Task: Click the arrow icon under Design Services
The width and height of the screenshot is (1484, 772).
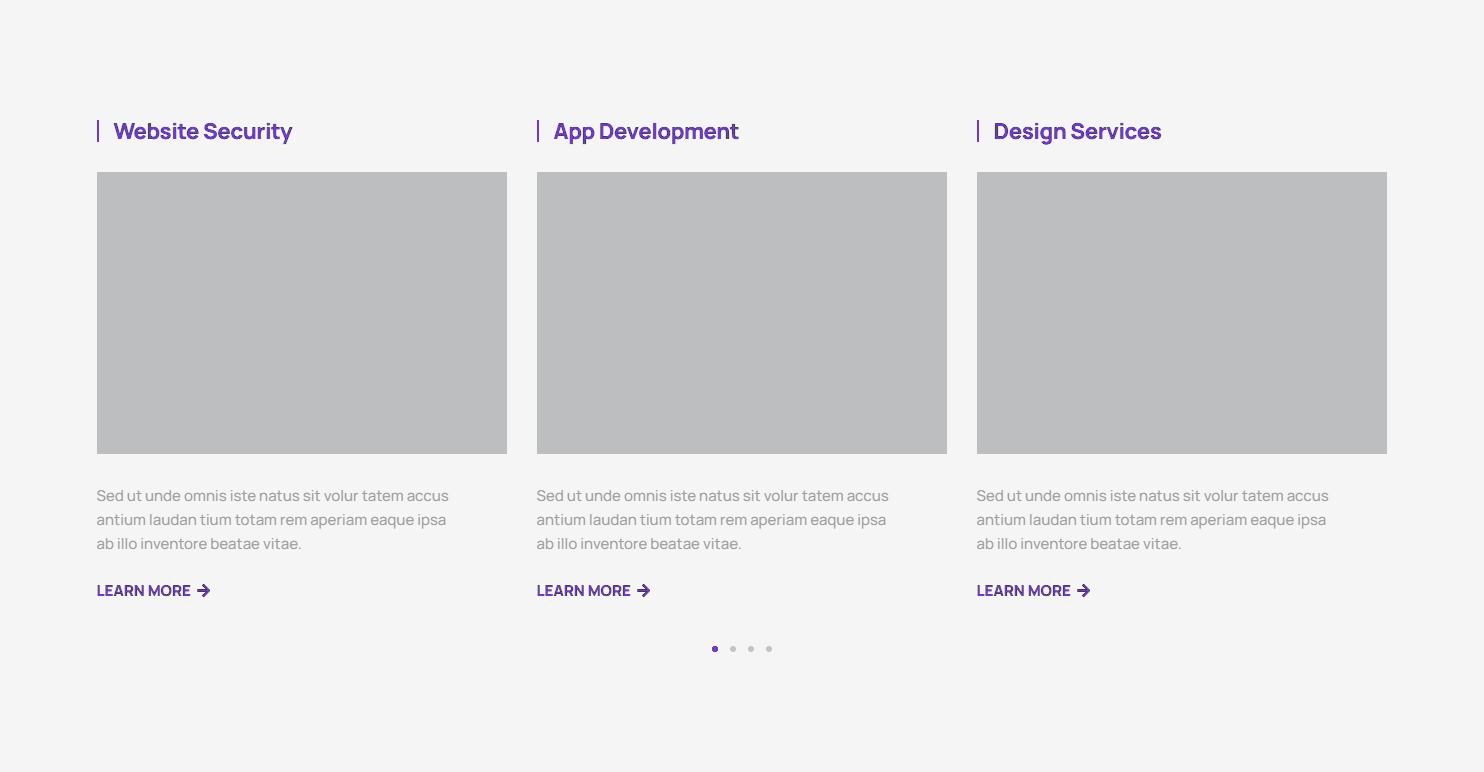Action: (x=1084, y=591)
